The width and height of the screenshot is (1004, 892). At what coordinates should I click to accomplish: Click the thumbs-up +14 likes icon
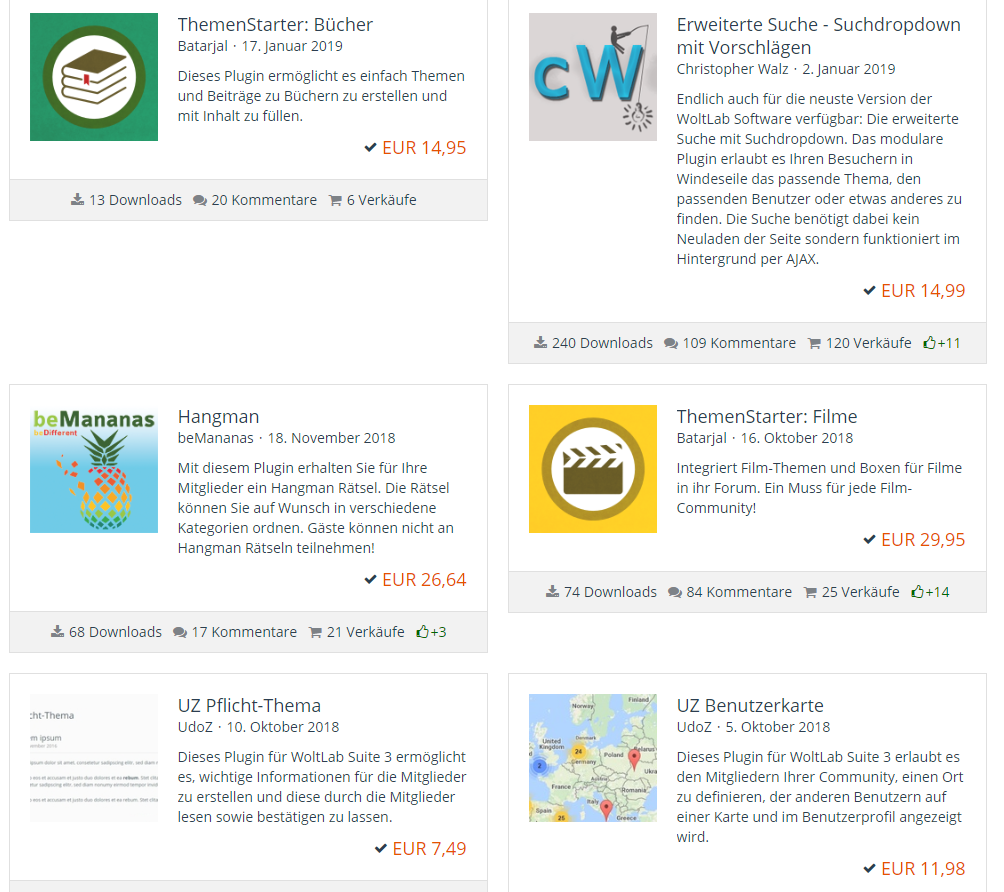(x=918, y=592)
